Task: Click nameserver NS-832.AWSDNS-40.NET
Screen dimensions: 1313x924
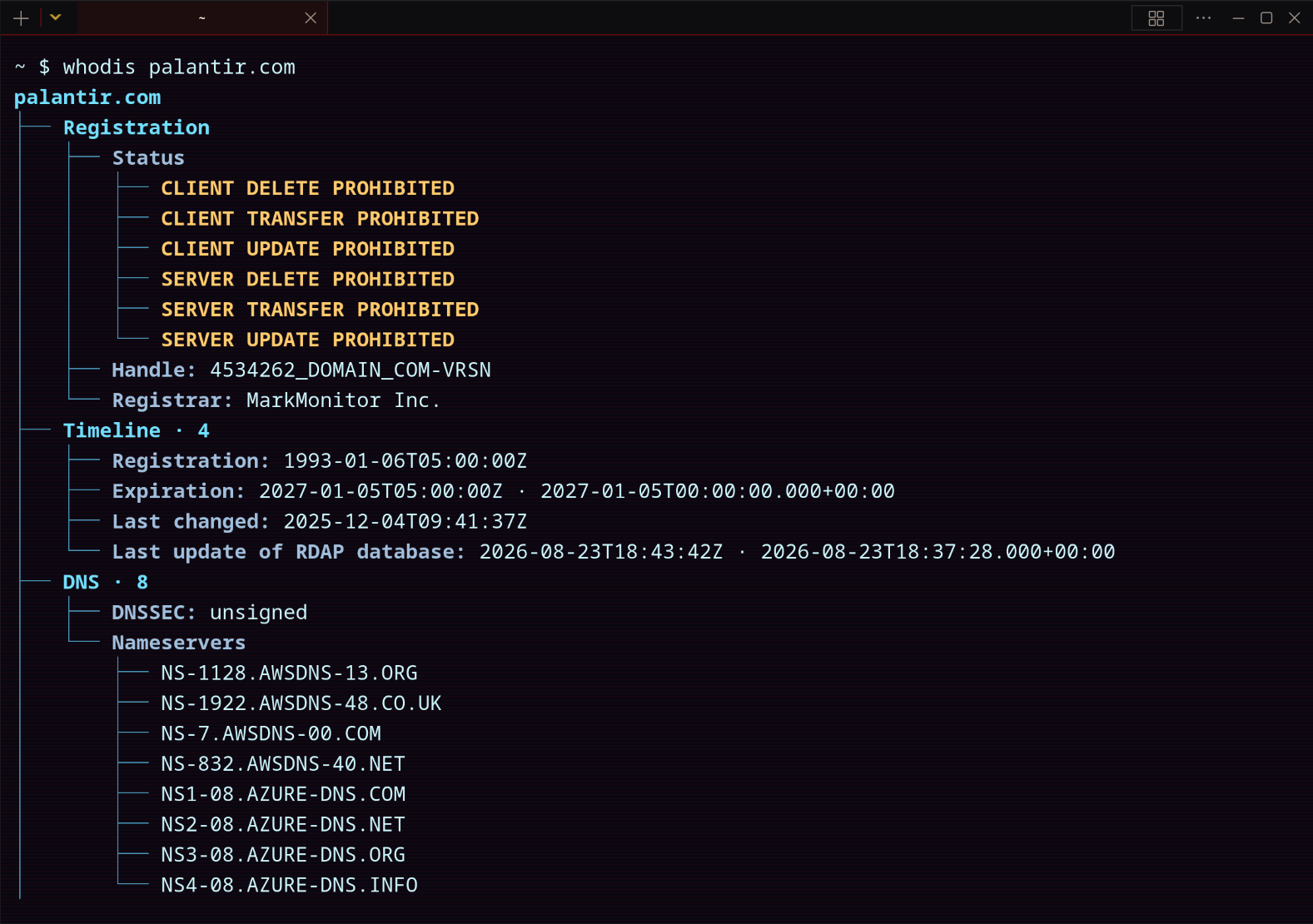Action: pos(283,764)
